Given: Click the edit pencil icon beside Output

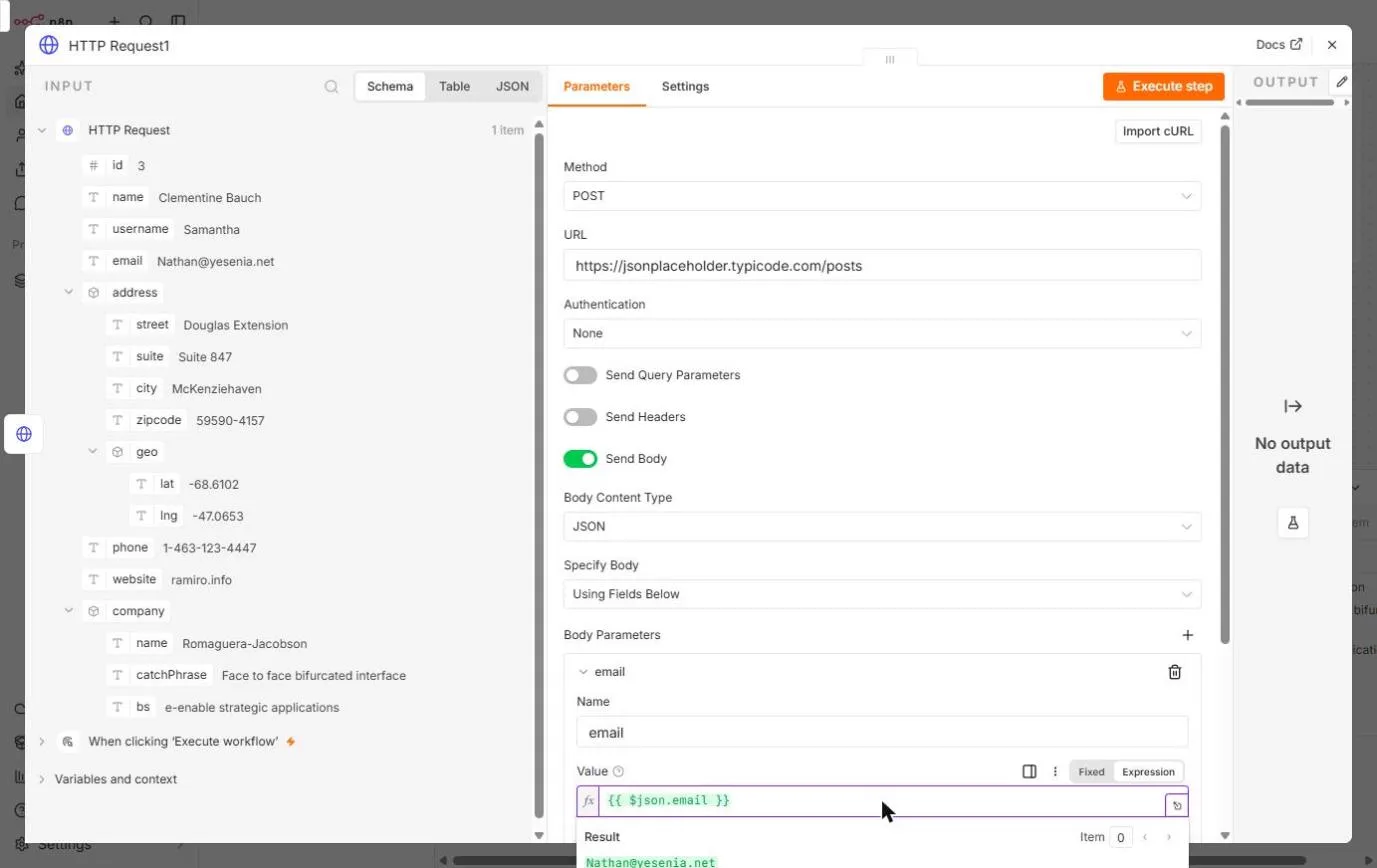Looking at the screenshot, I should (1342, 82).
